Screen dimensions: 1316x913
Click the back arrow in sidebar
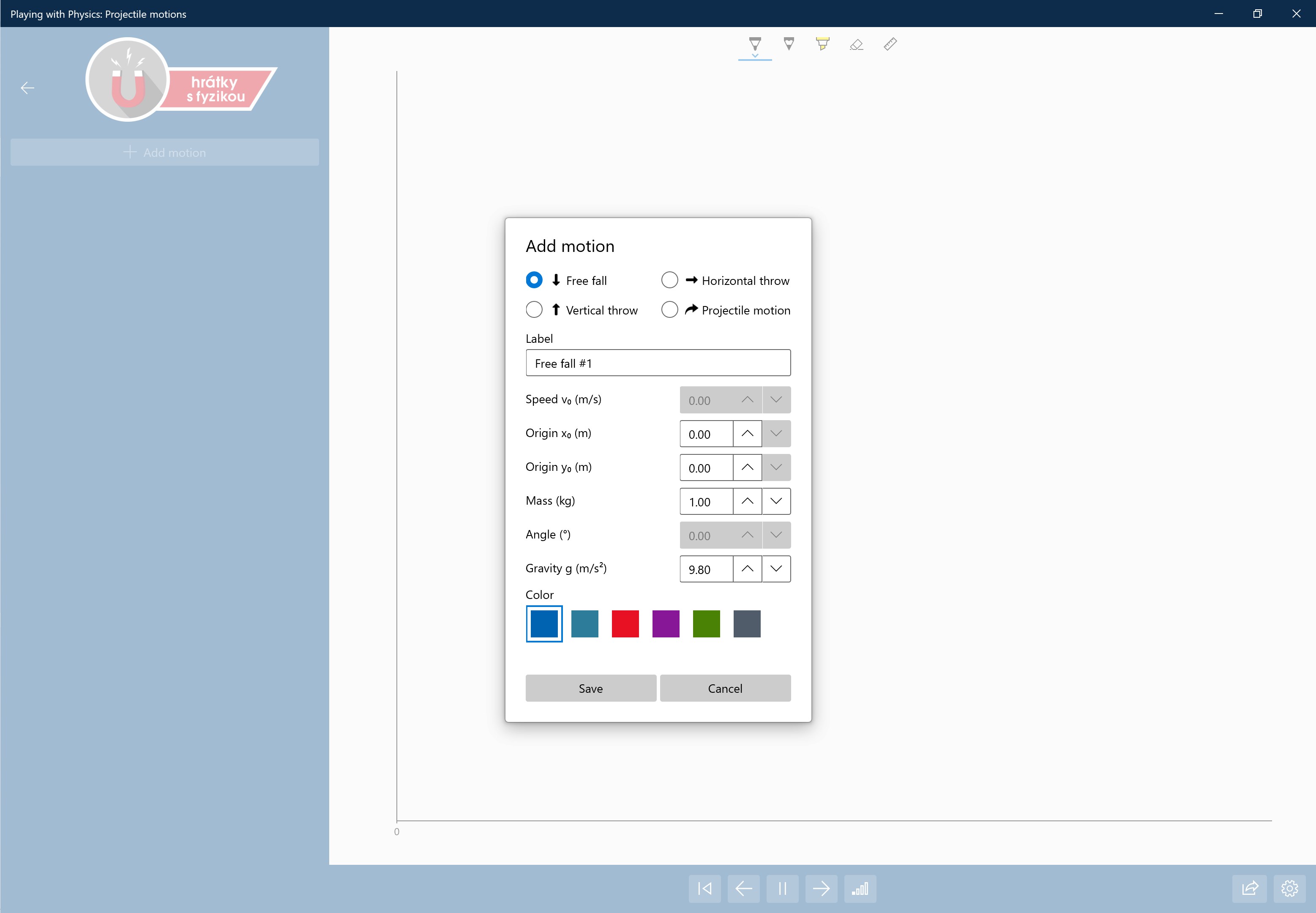click(x=27, y=88)
